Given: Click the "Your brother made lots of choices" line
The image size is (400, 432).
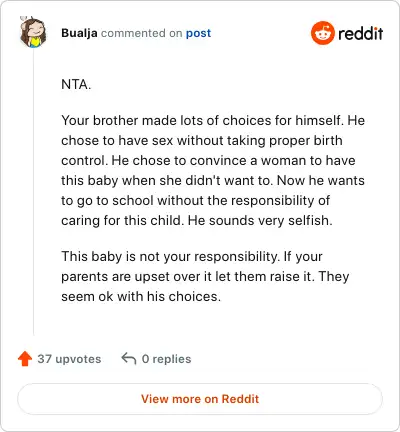Looking at the screenshot, I should tap(213, 120).
